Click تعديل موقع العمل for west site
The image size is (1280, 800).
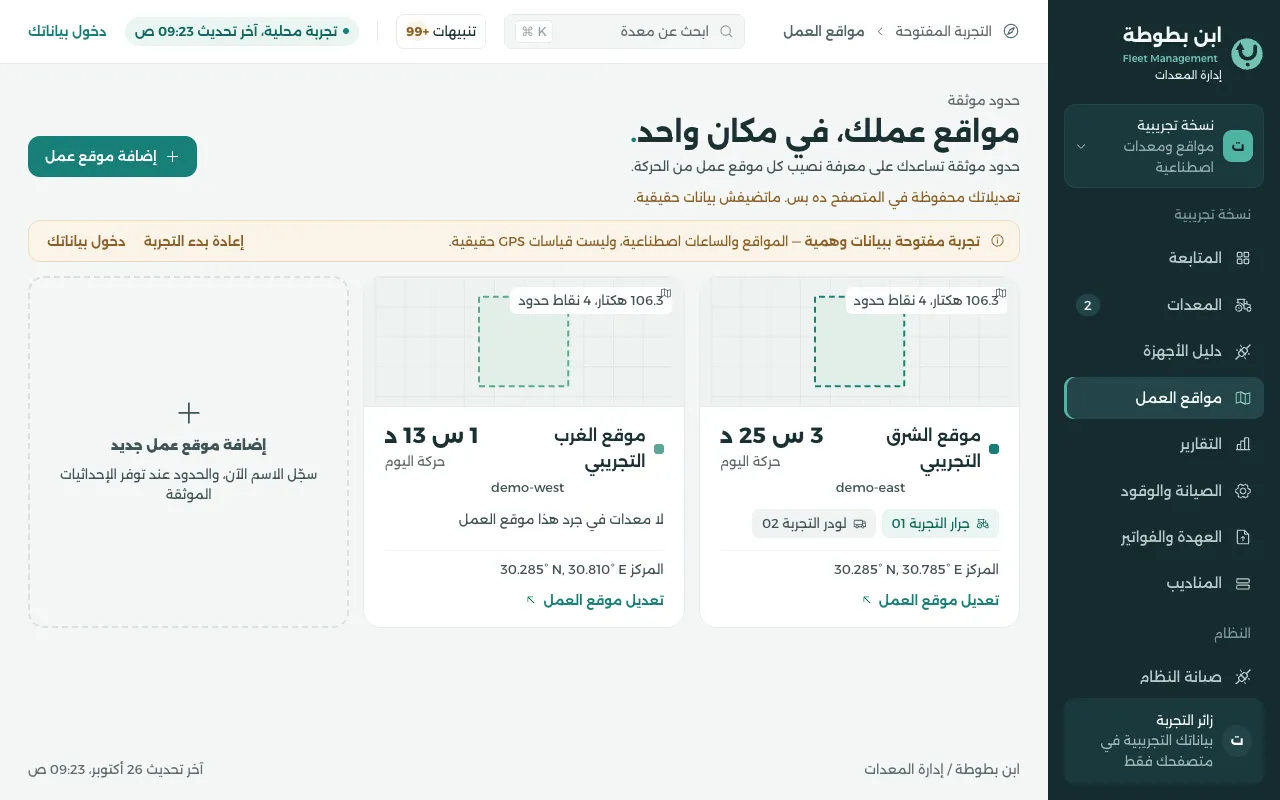coord(595,600)
